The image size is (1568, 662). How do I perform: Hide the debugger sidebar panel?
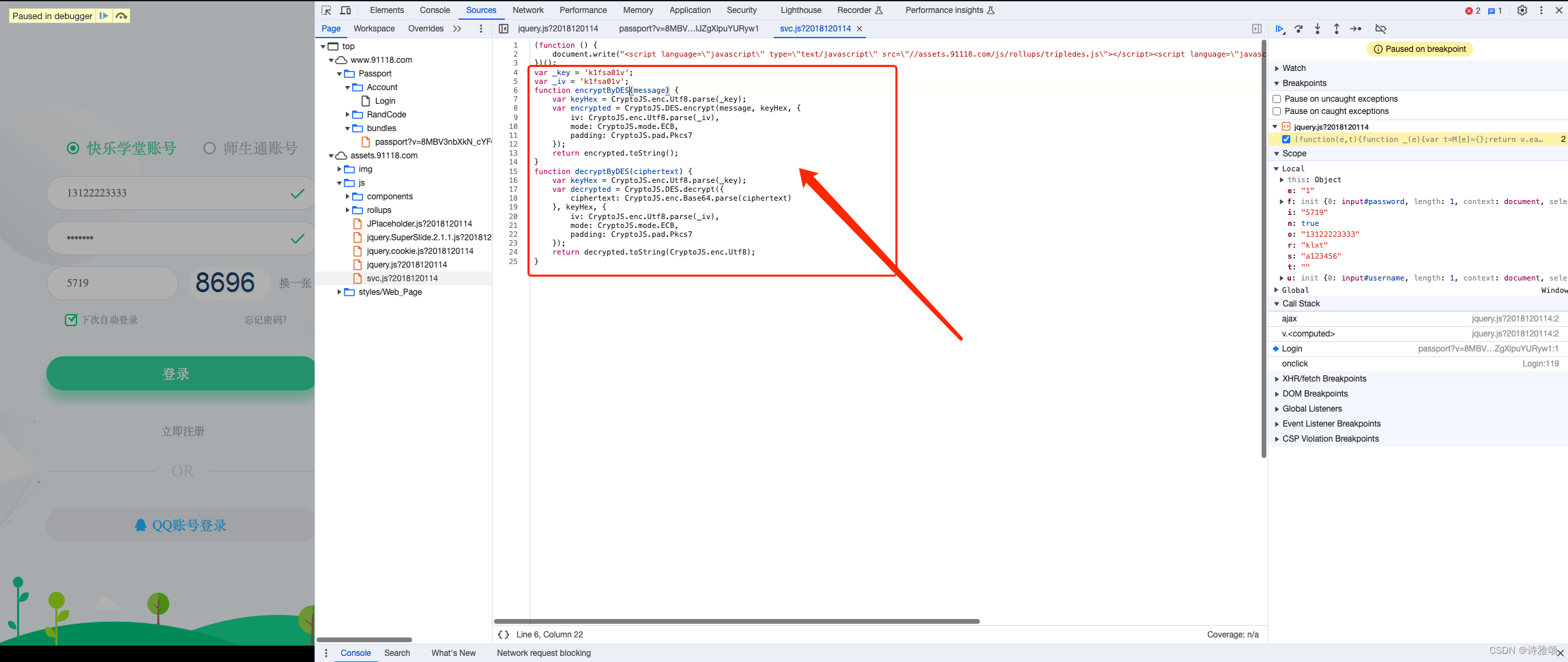[x=1257, y=29]
